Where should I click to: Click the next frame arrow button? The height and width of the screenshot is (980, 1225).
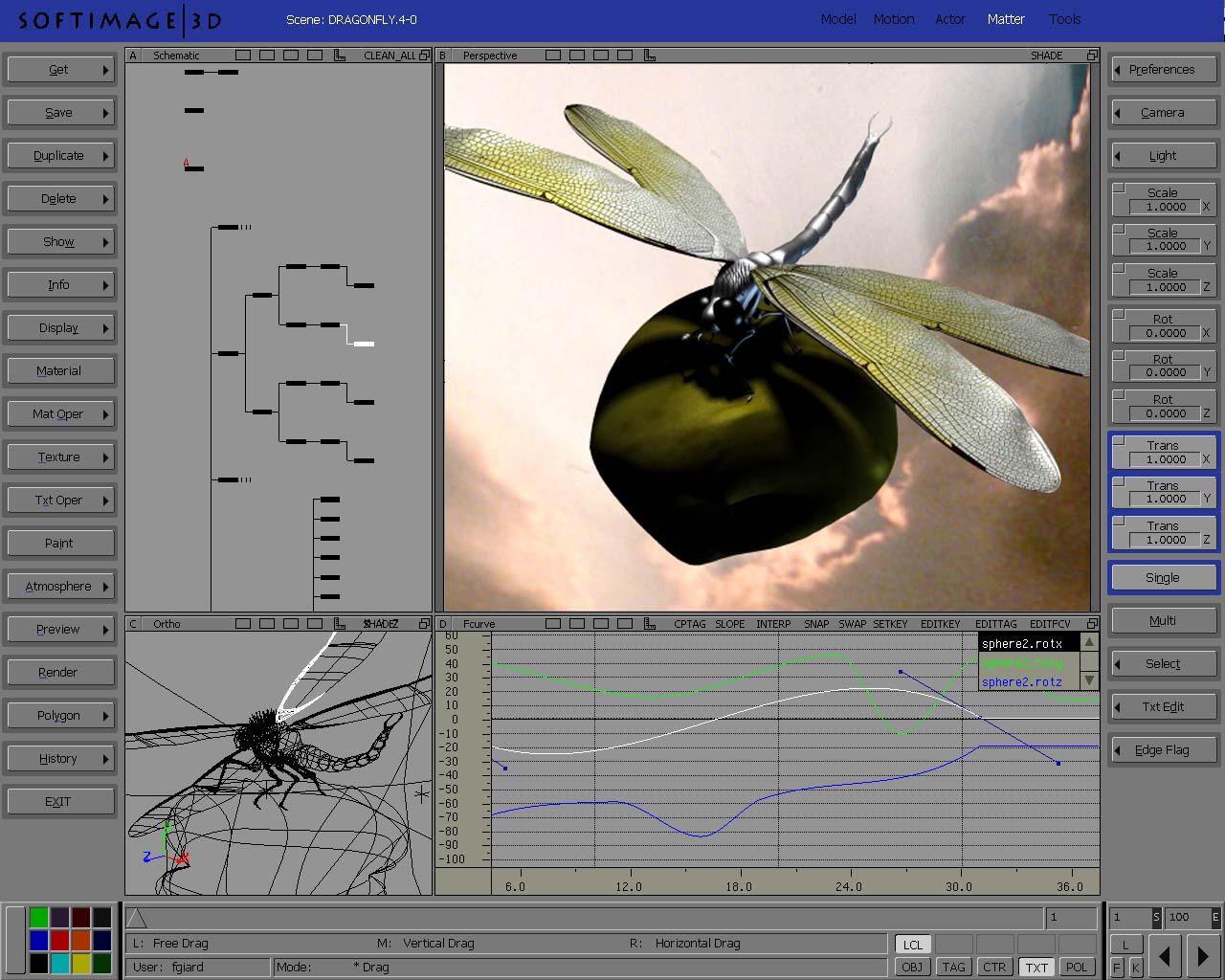pos(1202,955)
